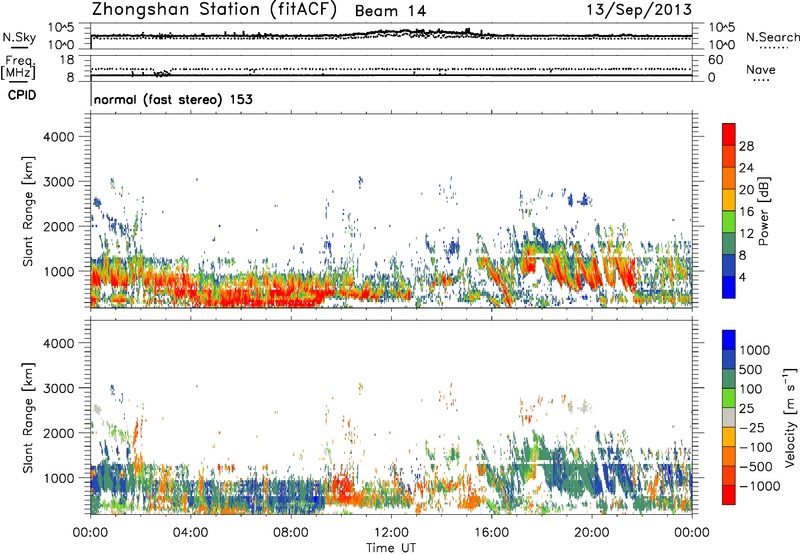The height and width of the screenshot is (554, 800).
Task: Click the gray band of velocity color bar
Action: (x=729, y=418)
